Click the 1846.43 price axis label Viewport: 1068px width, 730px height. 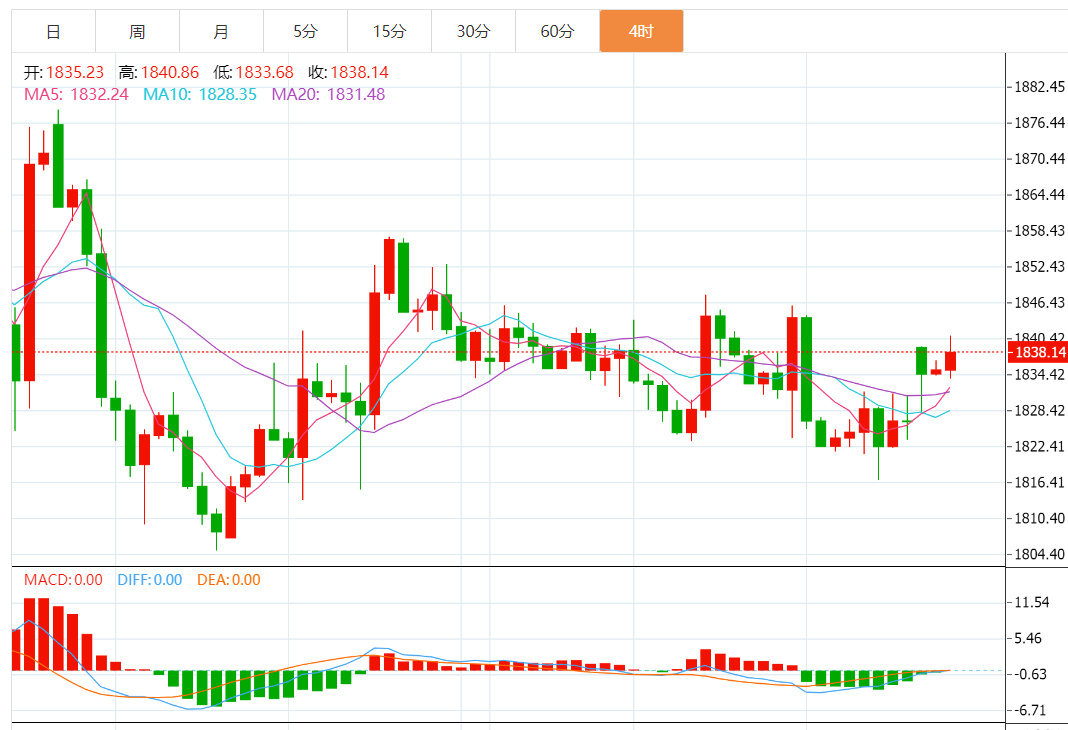[x=1039, y=302]
